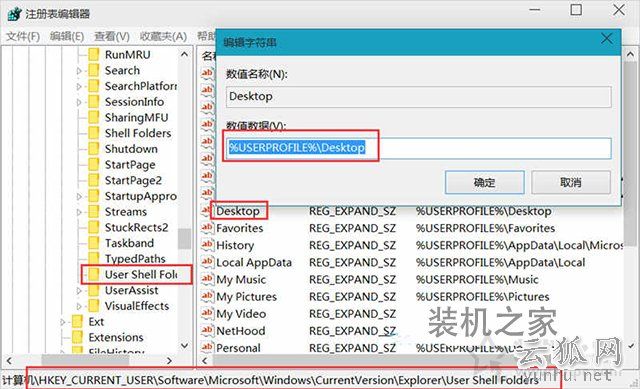Expand the StartupApproved tree node

click(x=79, y=196)
